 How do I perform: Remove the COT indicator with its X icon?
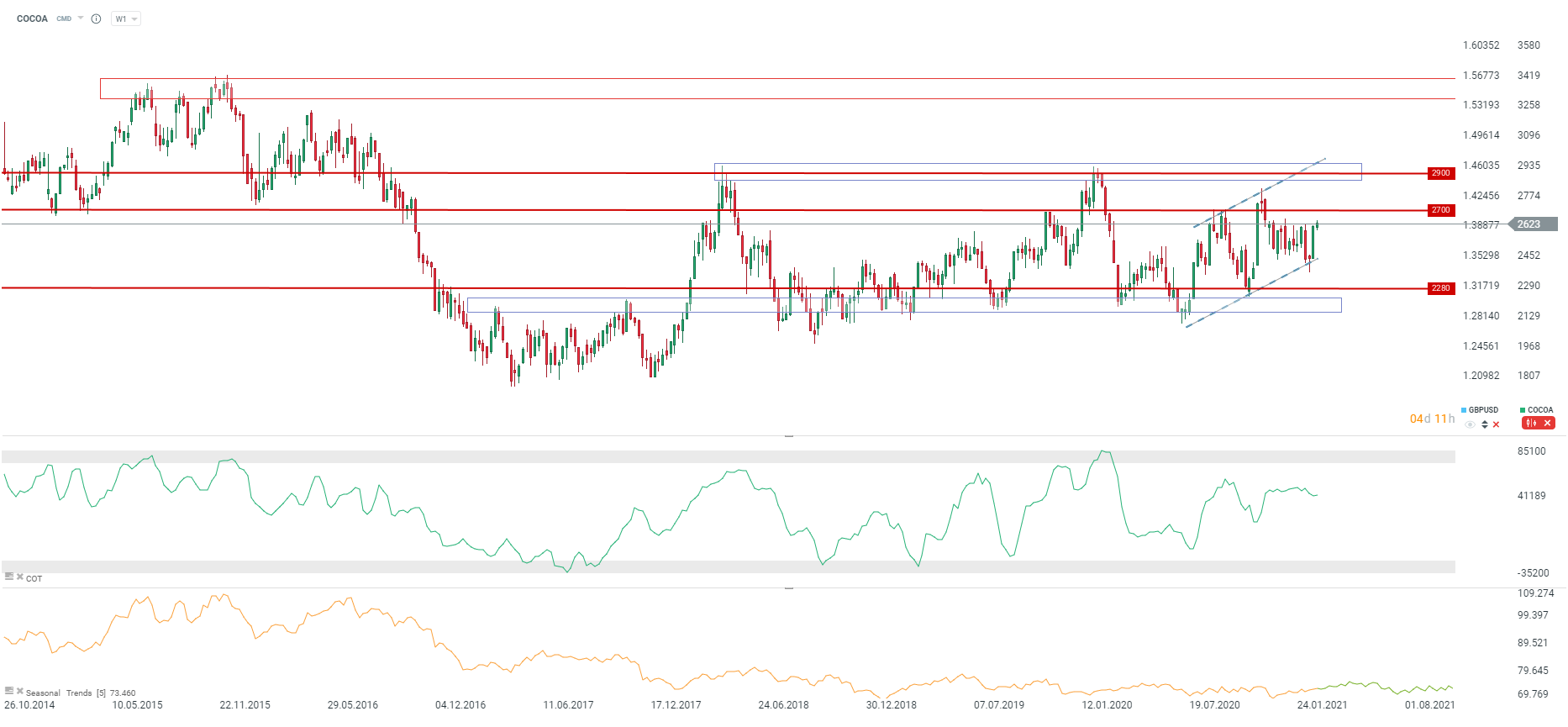click(x=20, y=577)
